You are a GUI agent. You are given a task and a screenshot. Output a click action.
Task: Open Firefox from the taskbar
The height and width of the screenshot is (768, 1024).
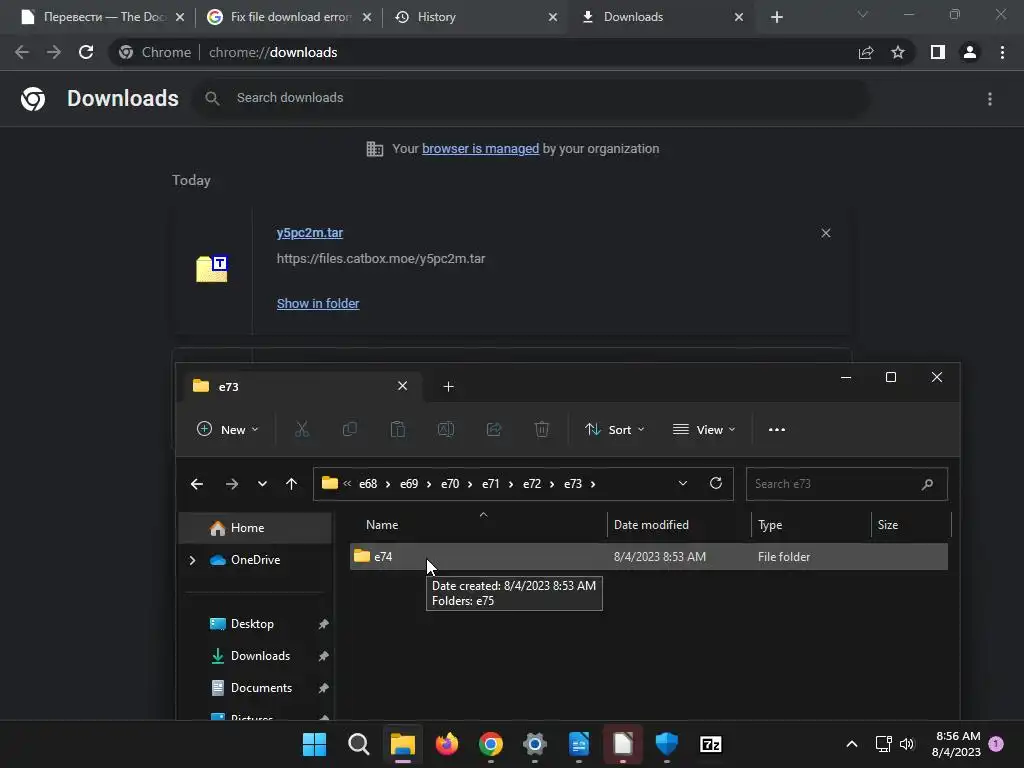[447, 744]
